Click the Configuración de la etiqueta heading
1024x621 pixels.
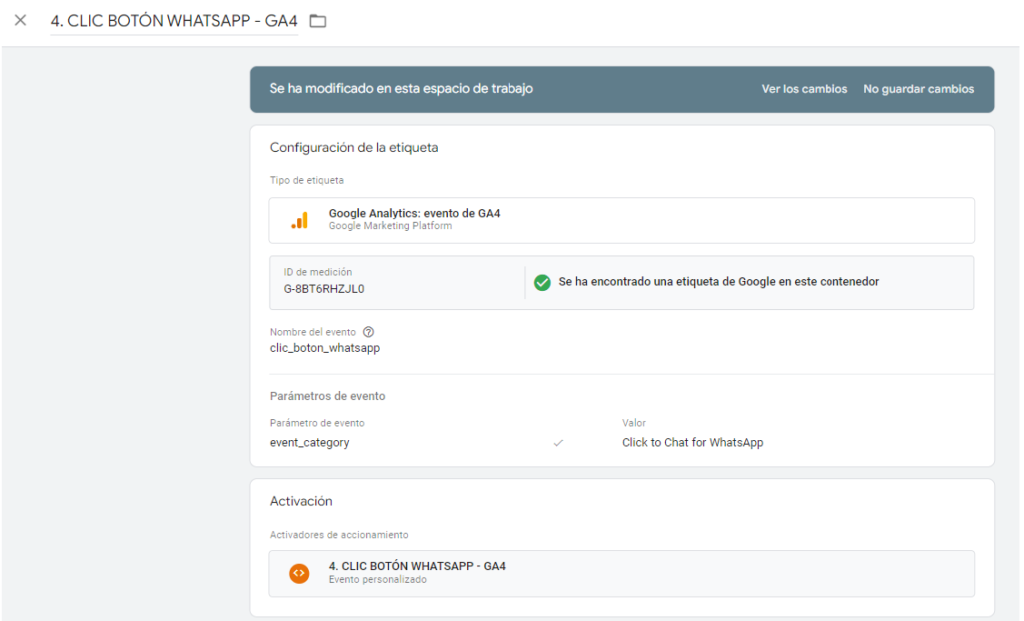354,148
